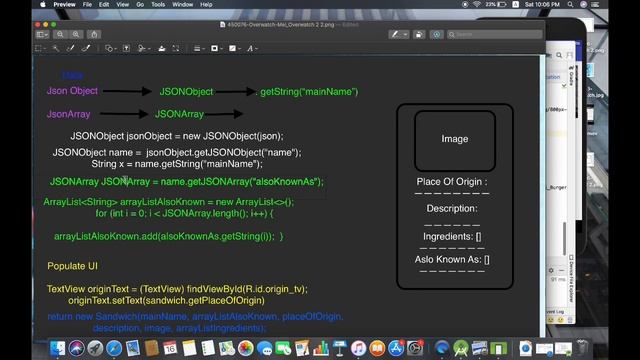640x360 pixels.
Task: Click the circular Markup toolbar toggle icon
Action: (x=436, y=35)
